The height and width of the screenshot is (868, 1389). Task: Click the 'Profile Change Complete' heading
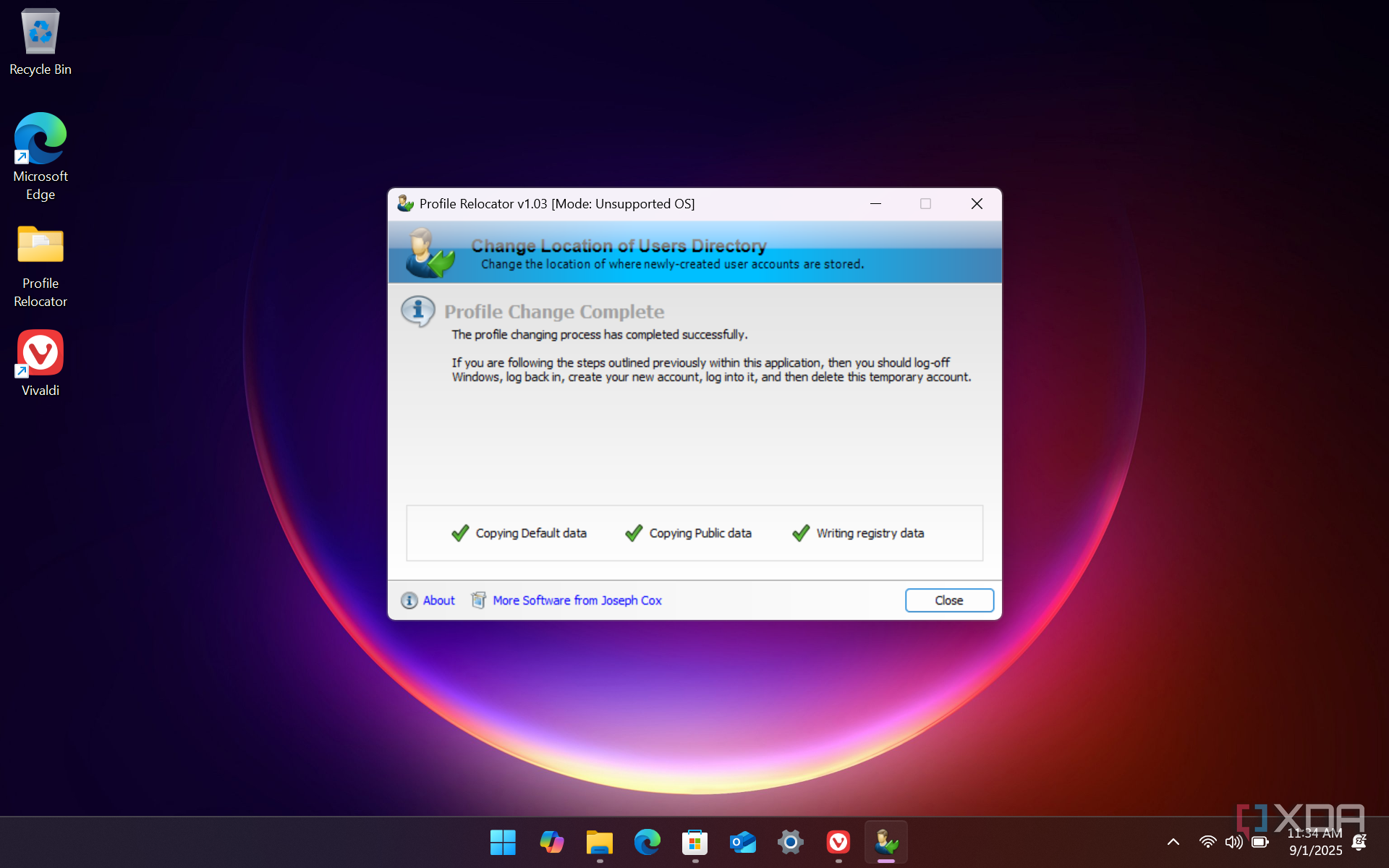(554, 312)
